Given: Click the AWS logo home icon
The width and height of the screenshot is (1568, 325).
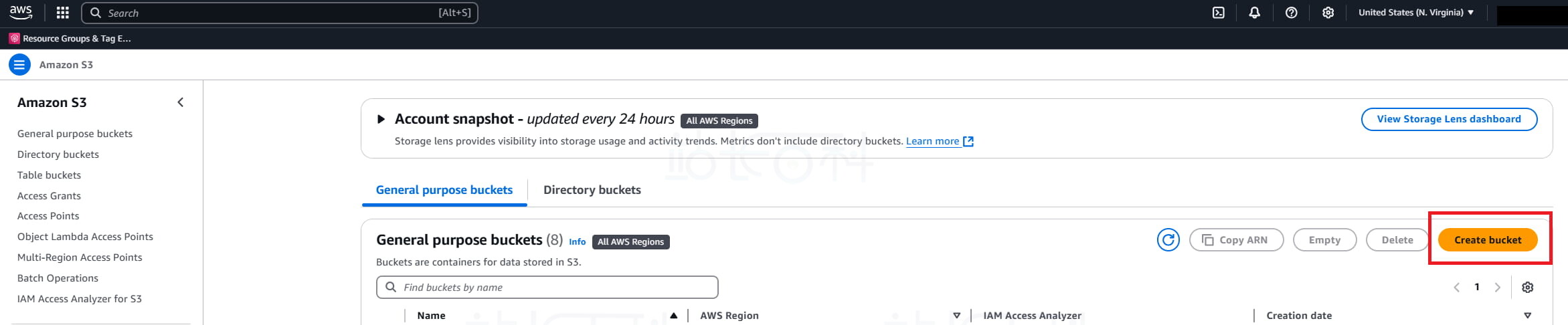Looking at the screenshot, I should (21, 13).
